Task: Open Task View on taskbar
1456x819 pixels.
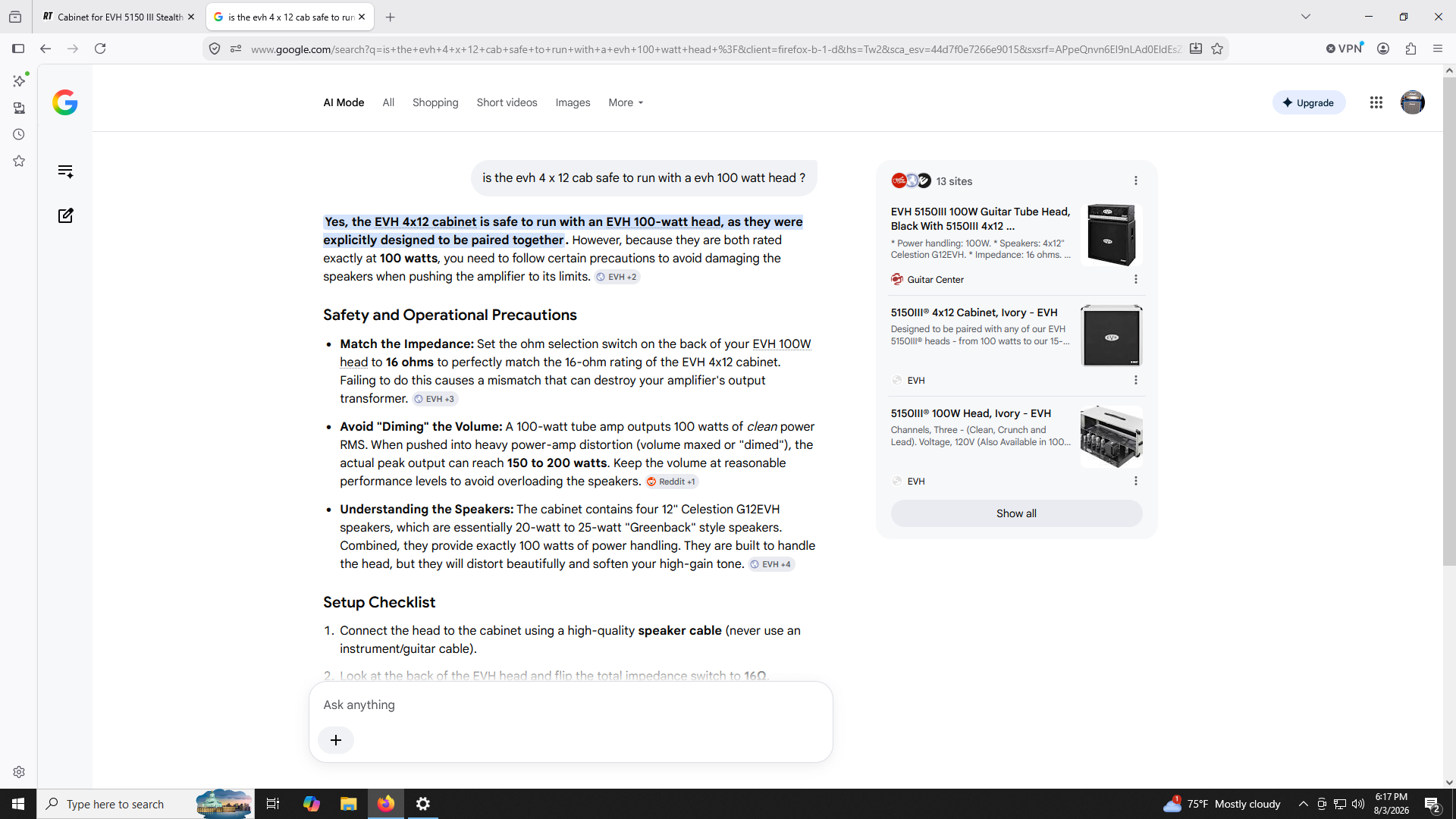Action: pos(273,804)
